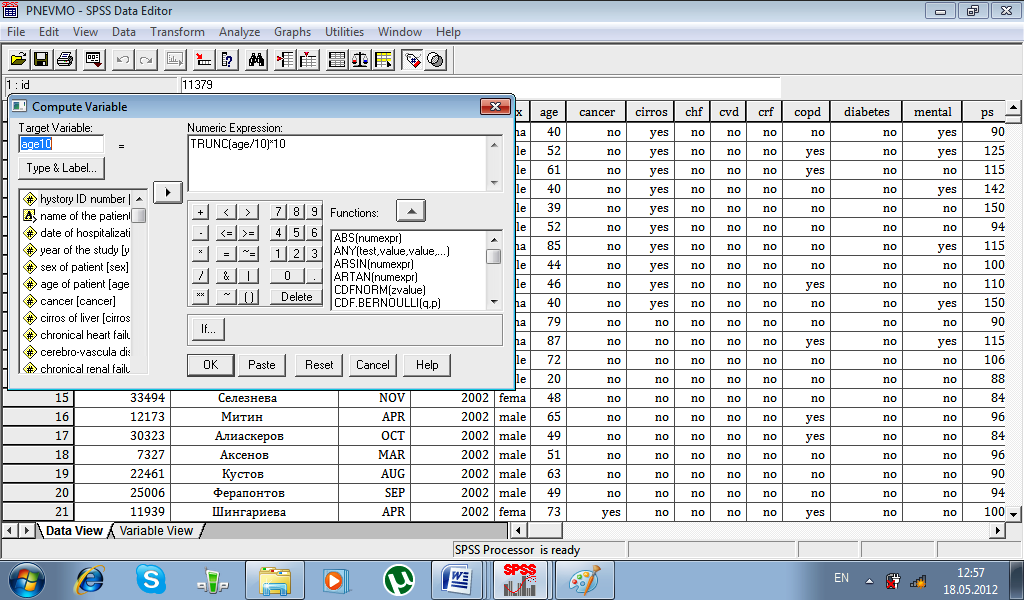
Task: Click OK in Compute Variable dialog
Action: 210,365
